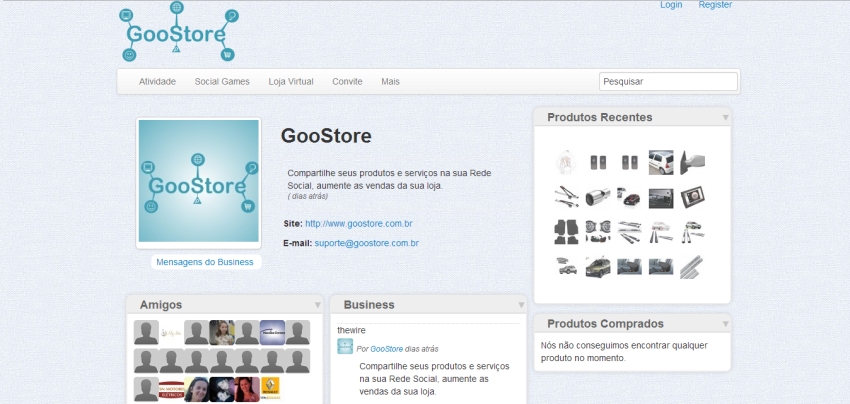Image resolution: width=850 pixels, height=404 pixels.
Task: Open the red car with can product thumbnail
Action: [x=629, y=197]
